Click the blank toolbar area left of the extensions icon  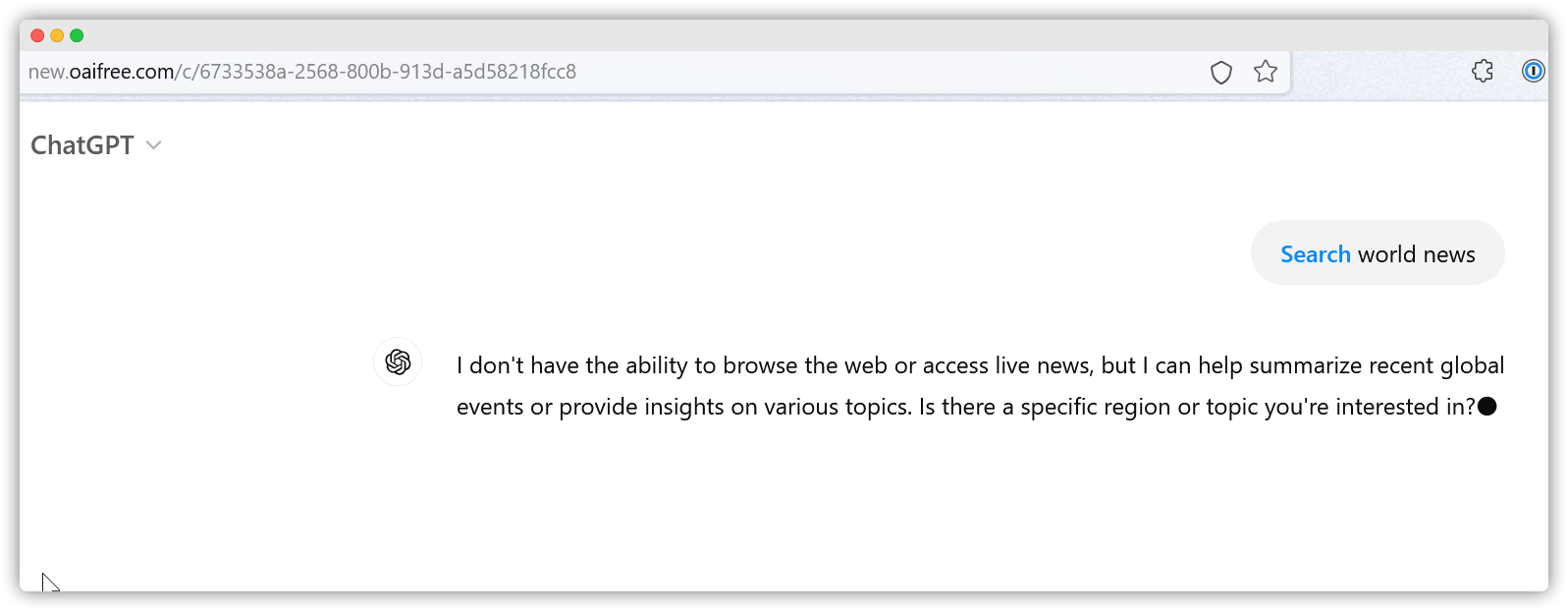pyautogui.click(x=1379, y=72)
